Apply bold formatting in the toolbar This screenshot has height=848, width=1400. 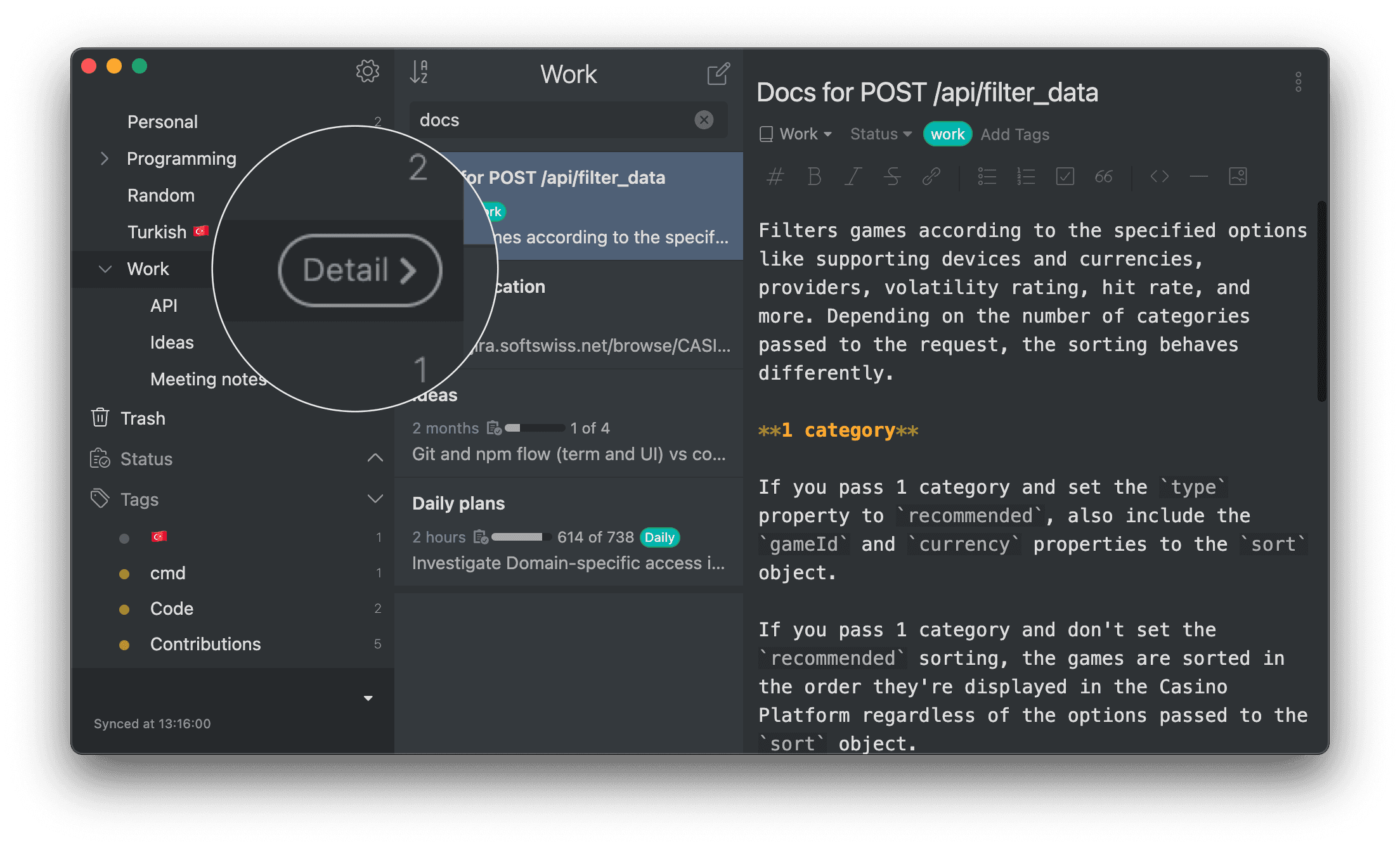pyautogui.click(x=814, y=176)
